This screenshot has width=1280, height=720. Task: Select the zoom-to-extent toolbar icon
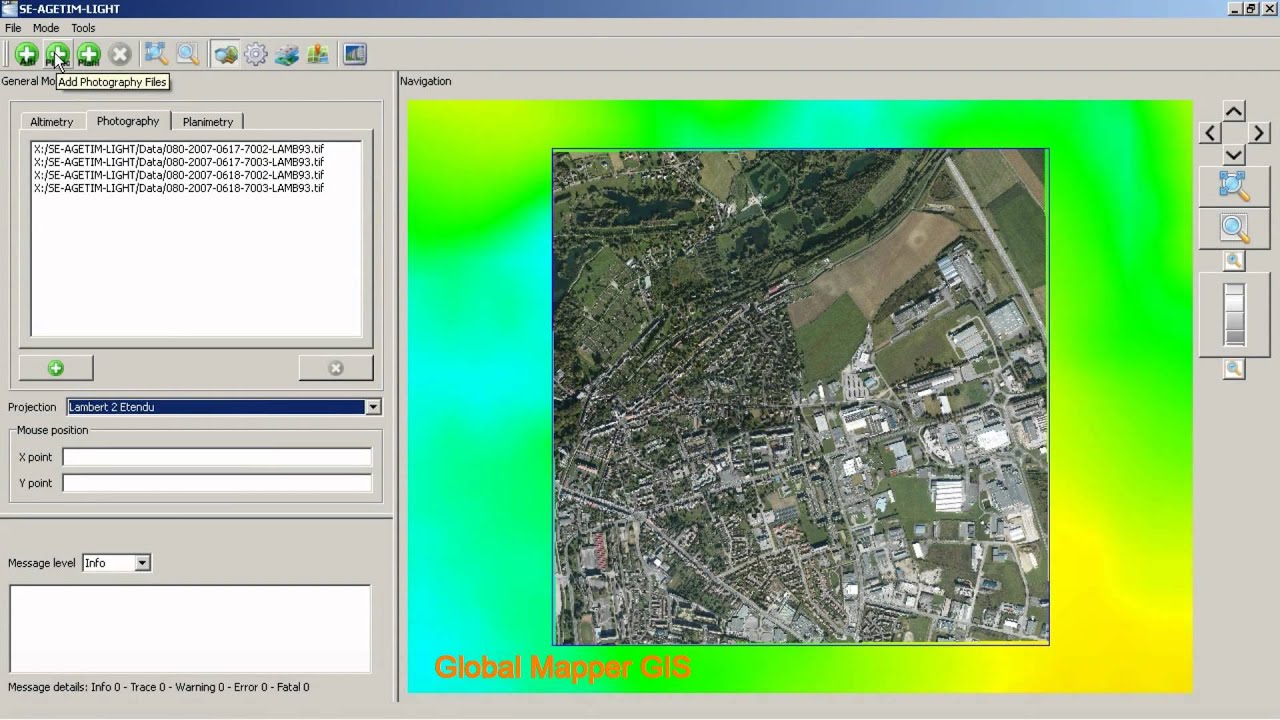click(156, 54)
